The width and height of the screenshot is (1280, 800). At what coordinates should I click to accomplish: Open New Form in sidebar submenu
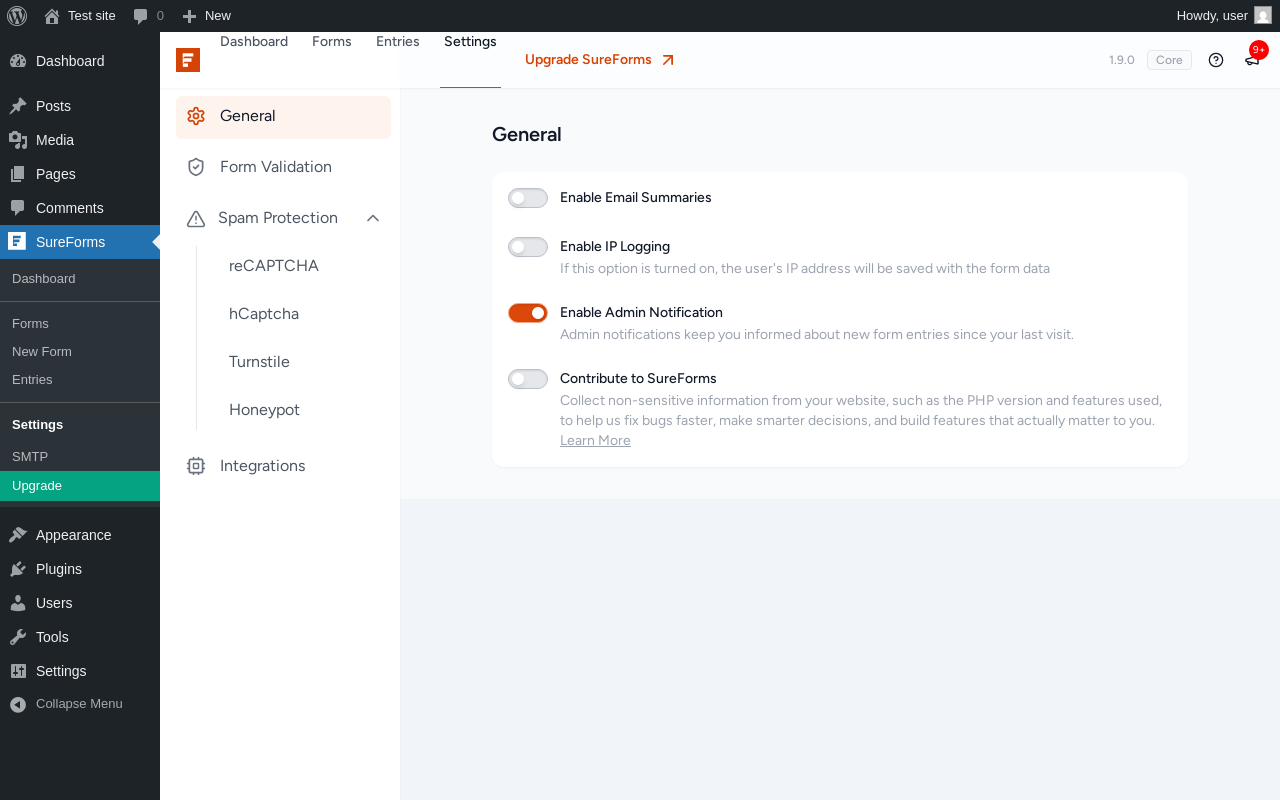[x=42, y=352]
